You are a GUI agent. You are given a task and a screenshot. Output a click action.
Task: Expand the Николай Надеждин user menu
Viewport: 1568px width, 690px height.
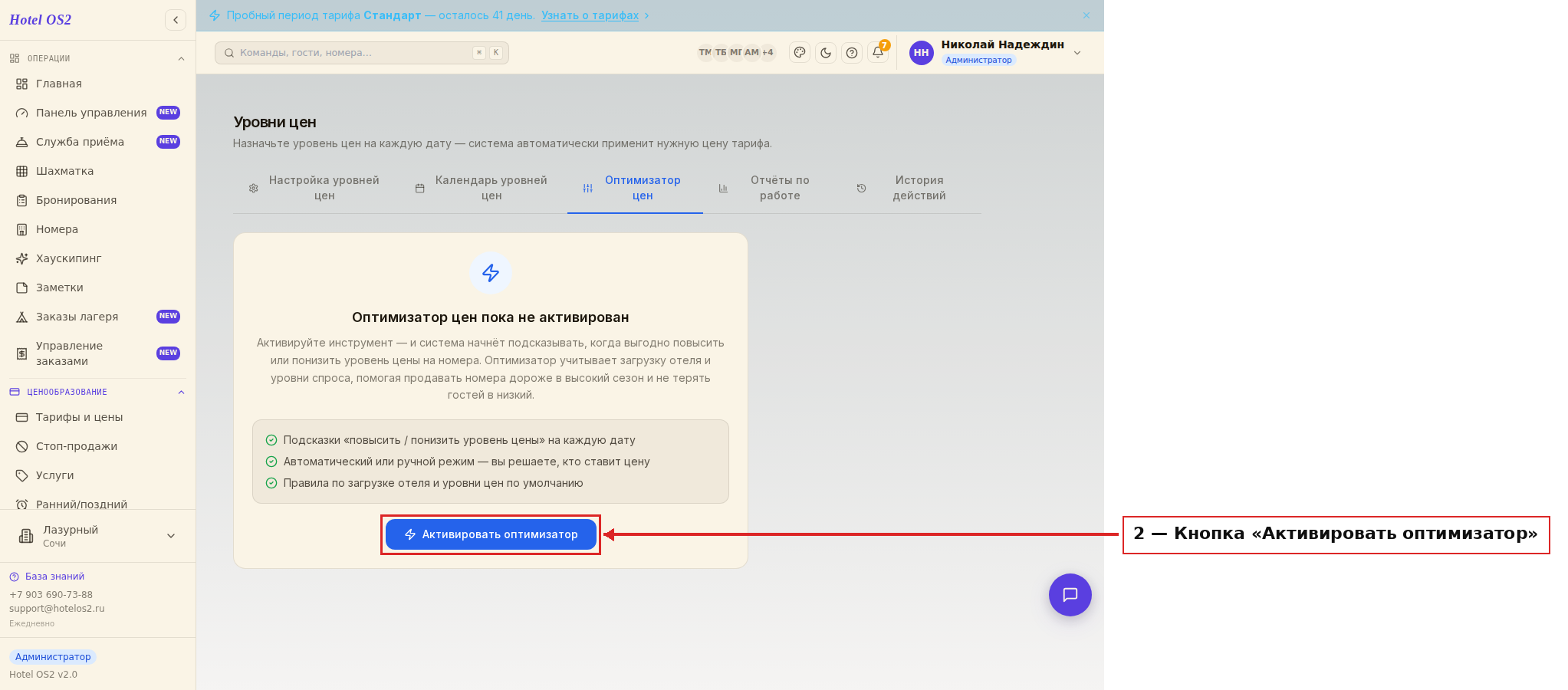click(x=996, y=52)
